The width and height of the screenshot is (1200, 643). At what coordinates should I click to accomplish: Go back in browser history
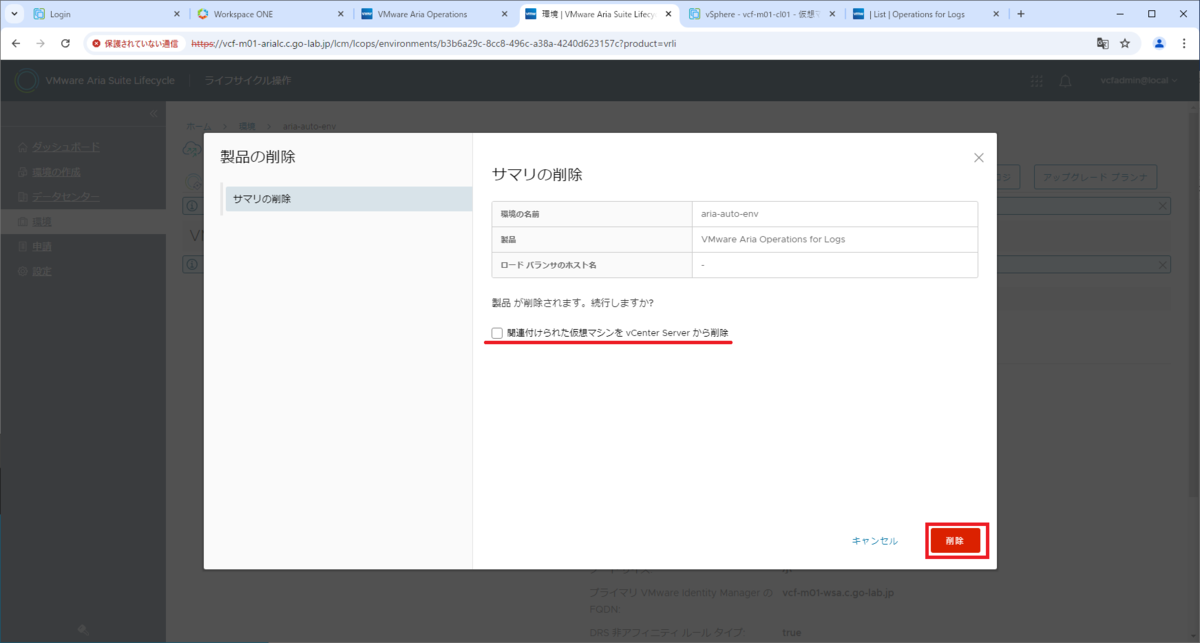15,43
